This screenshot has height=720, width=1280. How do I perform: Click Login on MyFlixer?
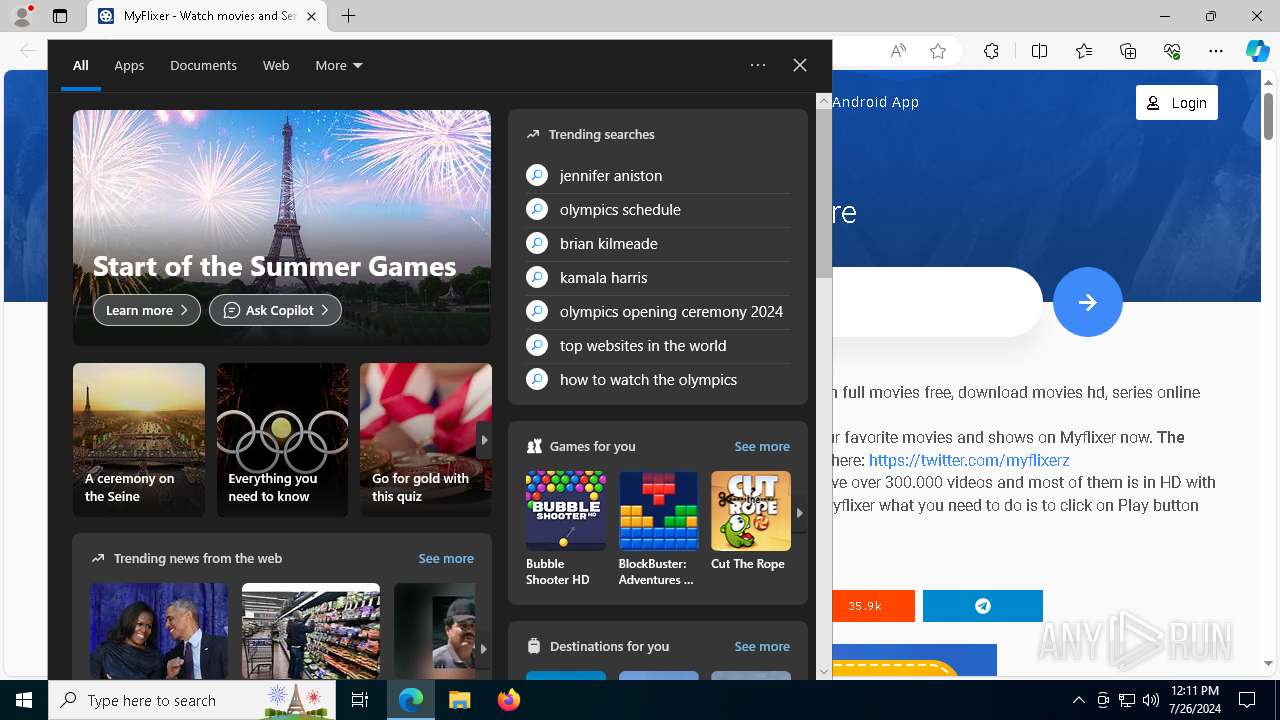(1177, 103)
